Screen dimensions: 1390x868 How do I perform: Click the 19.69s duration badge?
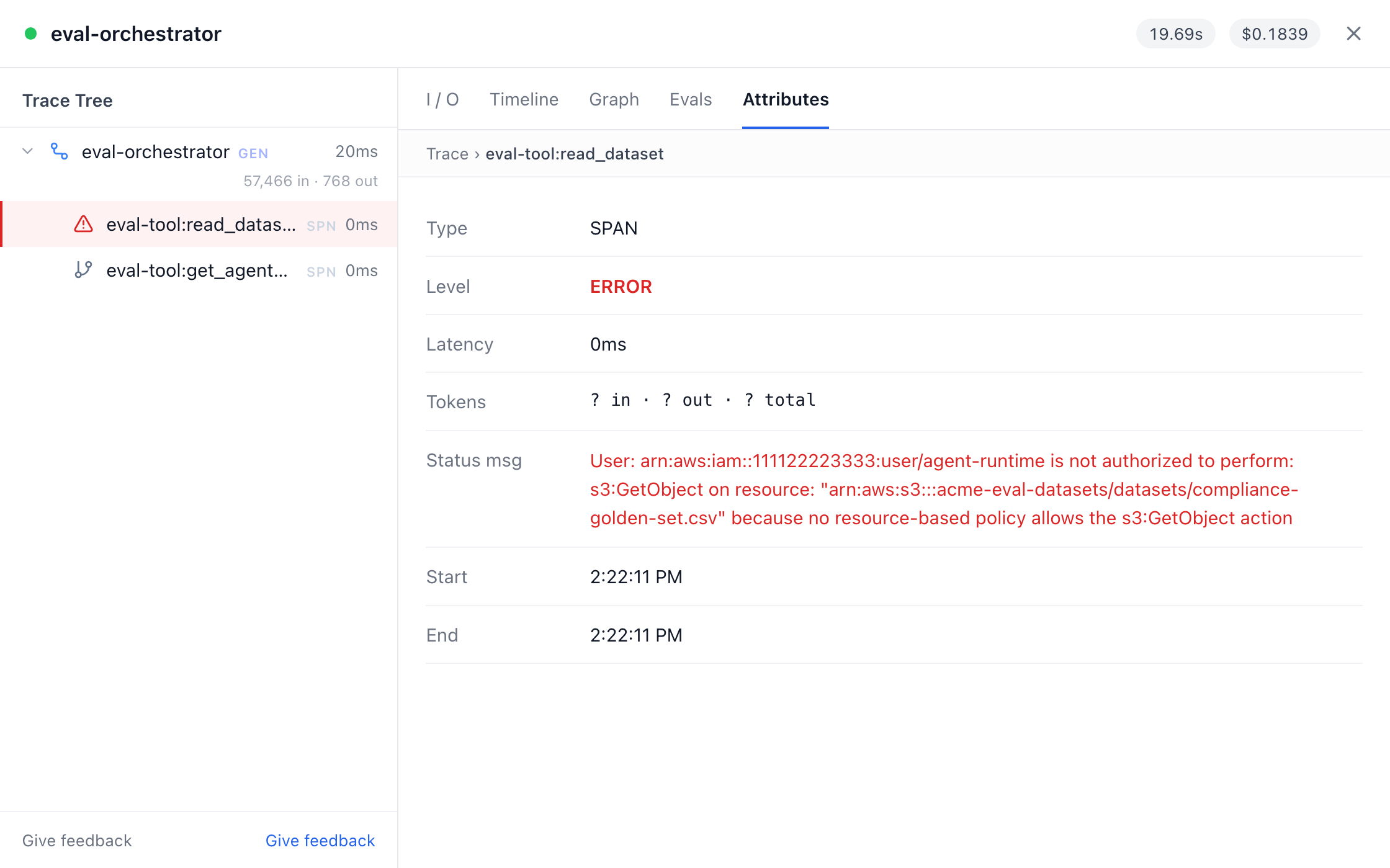click(x=1176, y=34)
